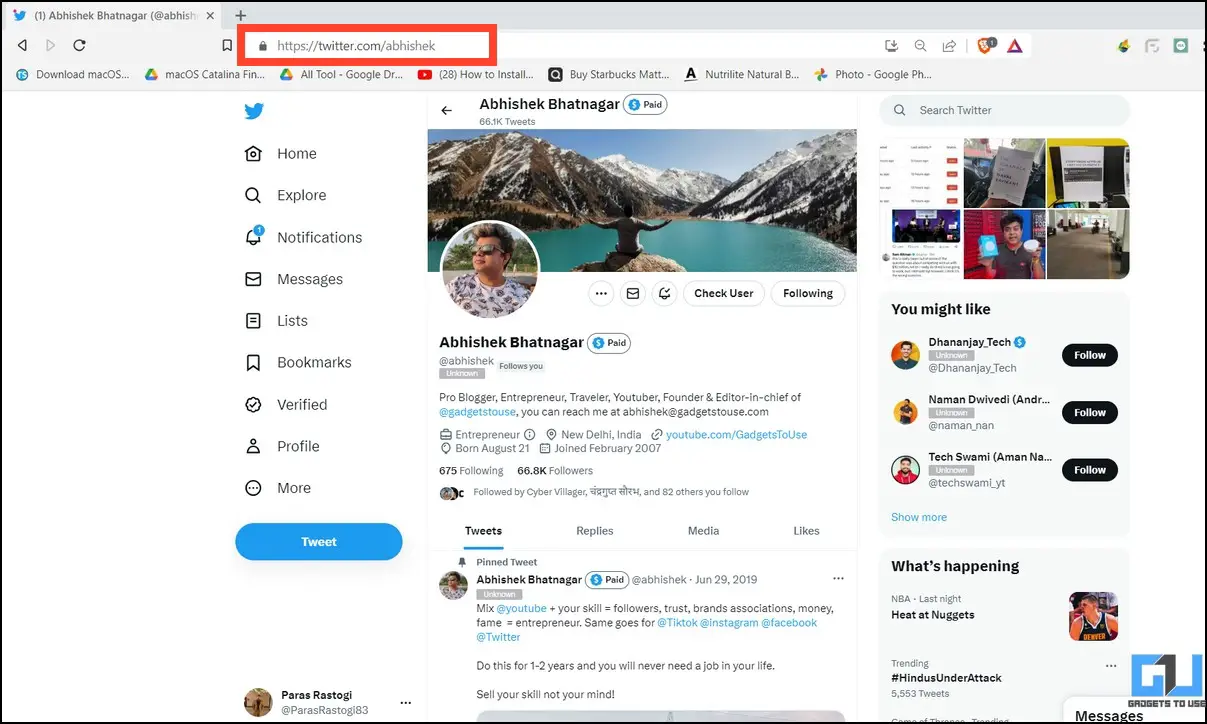Switch to the Media tab

point(703,531)
